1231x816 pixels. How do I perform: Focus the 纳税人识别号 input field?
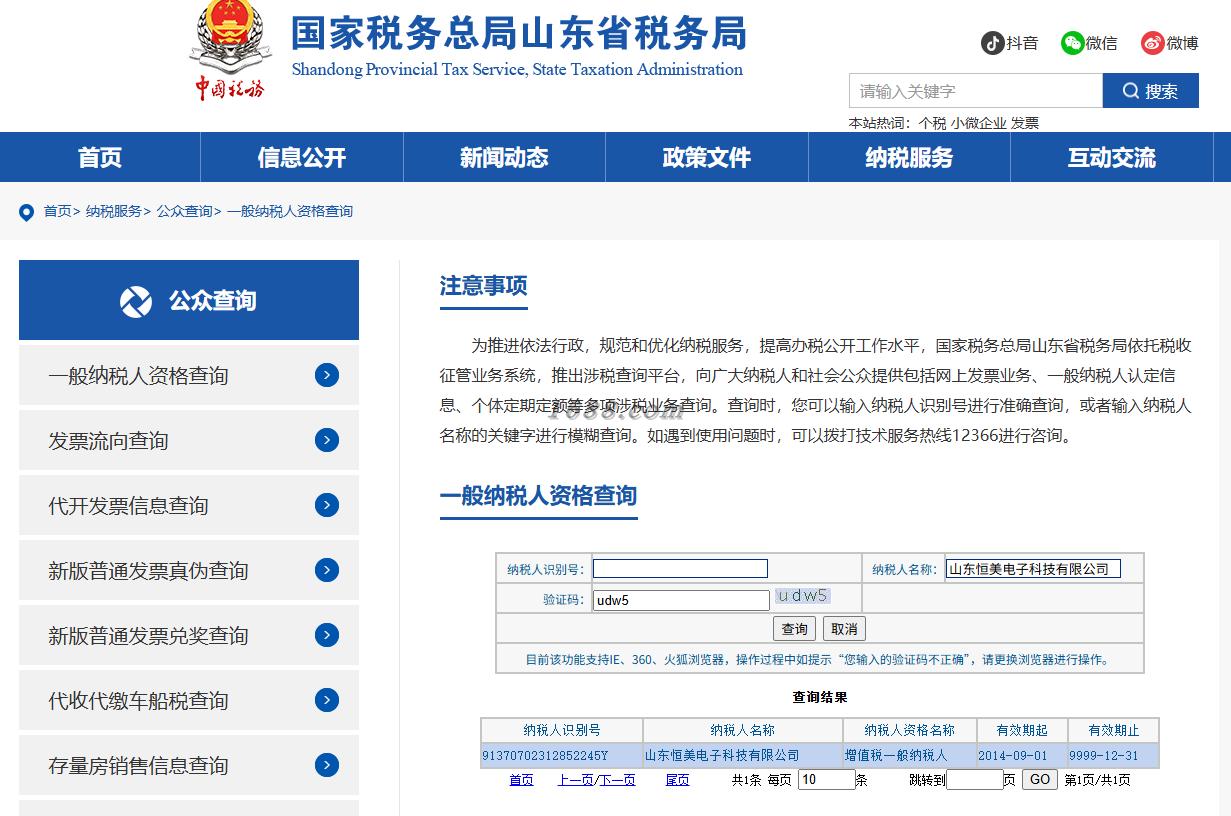tap(680, 569)
